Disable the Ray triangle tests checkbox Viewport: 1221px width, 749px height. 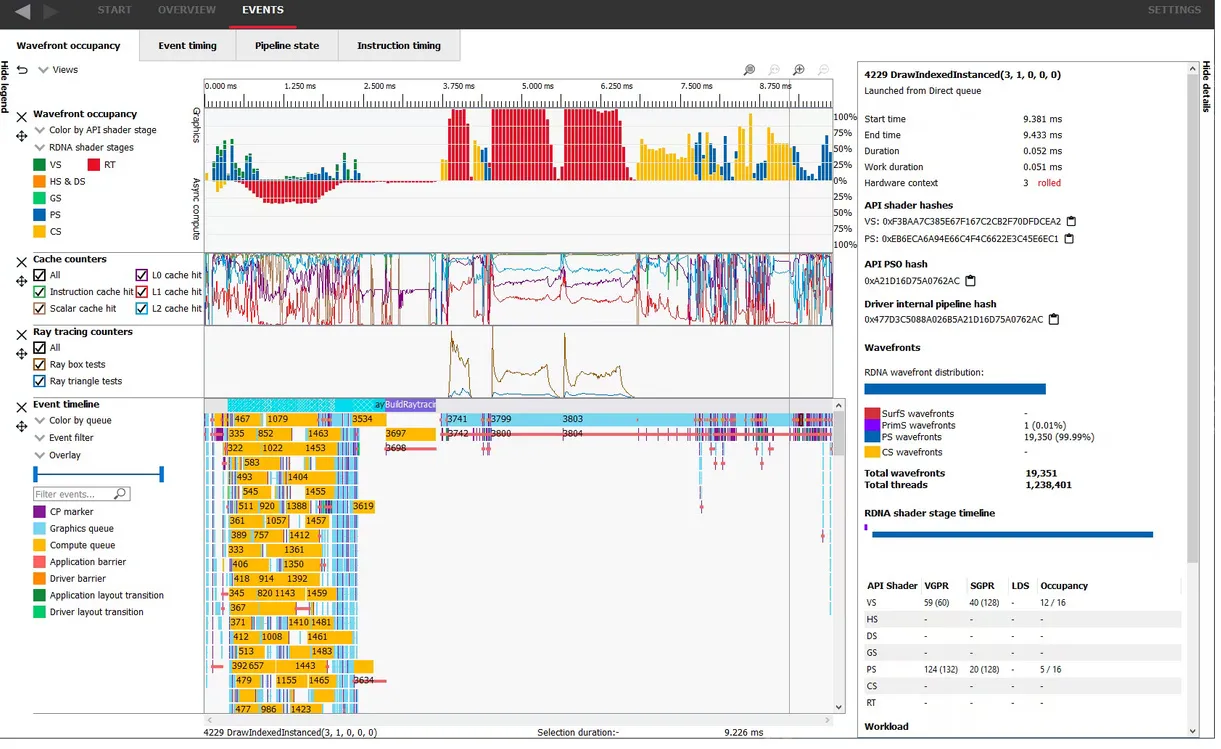pyautogui.click(x=40, y=381)
